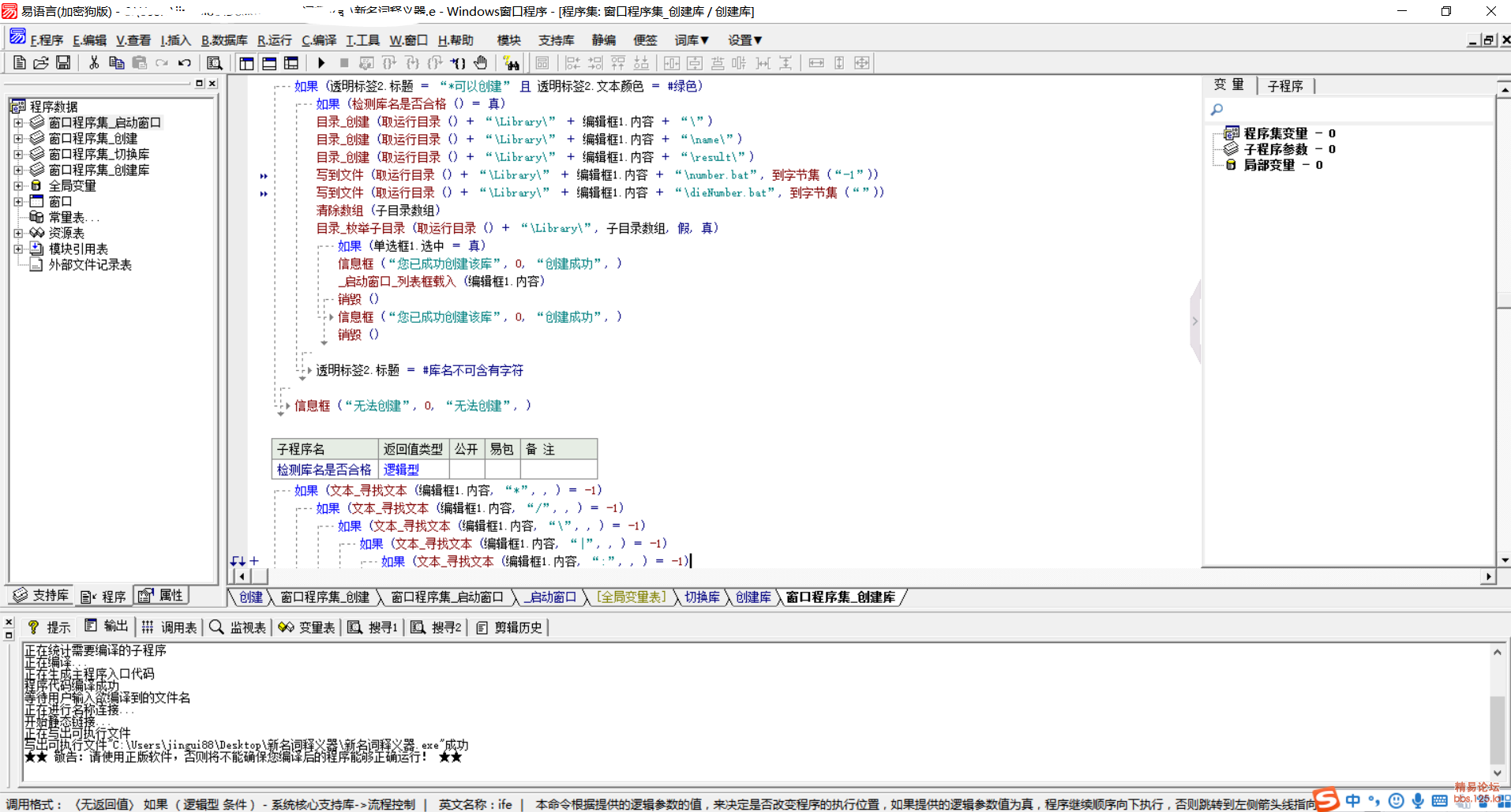Click magnifier search icon in variables panel

pyautogui.click(x=1217, y=110)
